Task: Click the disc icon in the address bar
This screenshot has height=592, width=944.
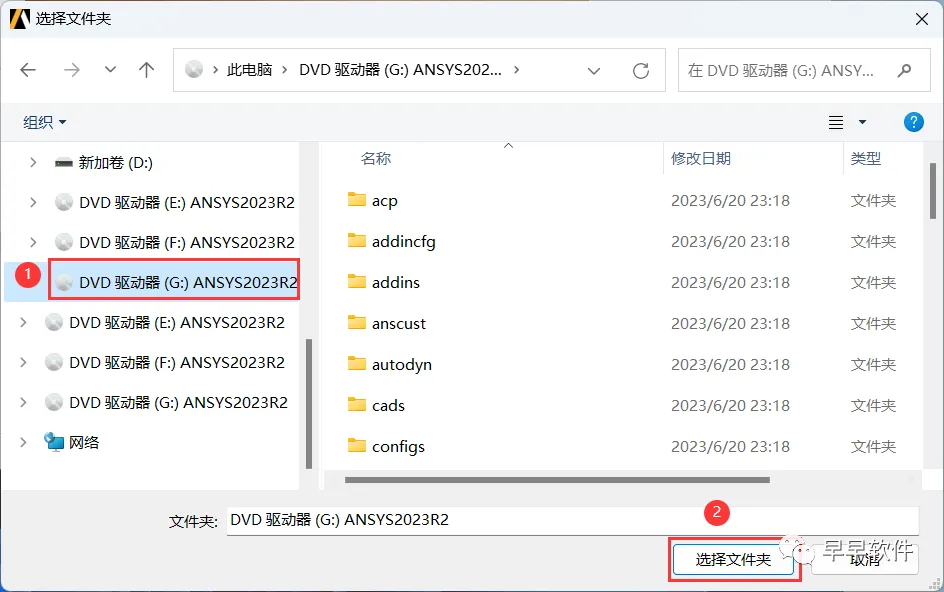Action: point(194,70)
